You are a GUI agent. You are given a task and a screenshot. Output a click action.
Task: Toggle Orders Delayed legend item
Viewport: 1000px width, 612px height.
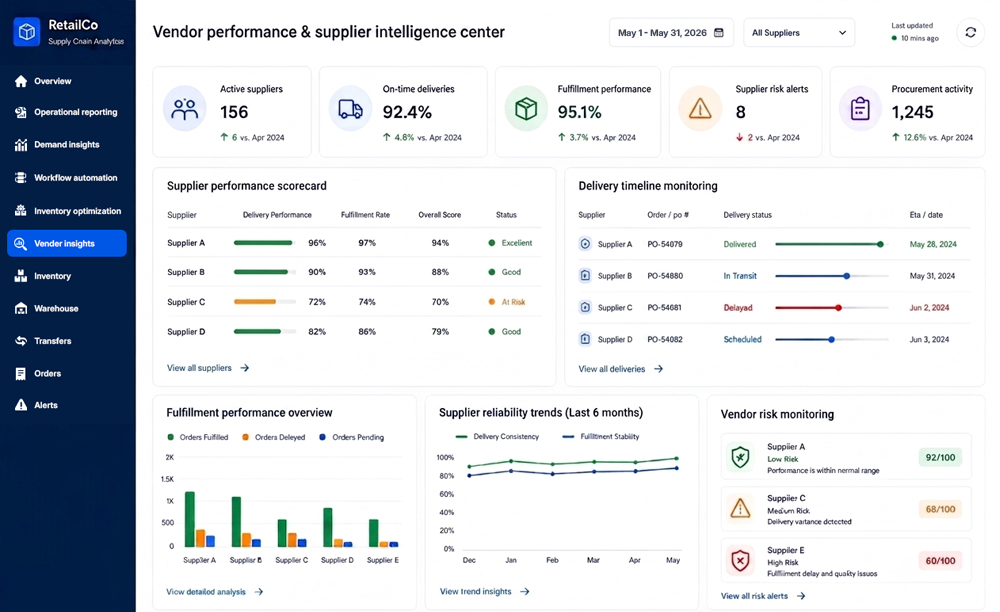274,437
